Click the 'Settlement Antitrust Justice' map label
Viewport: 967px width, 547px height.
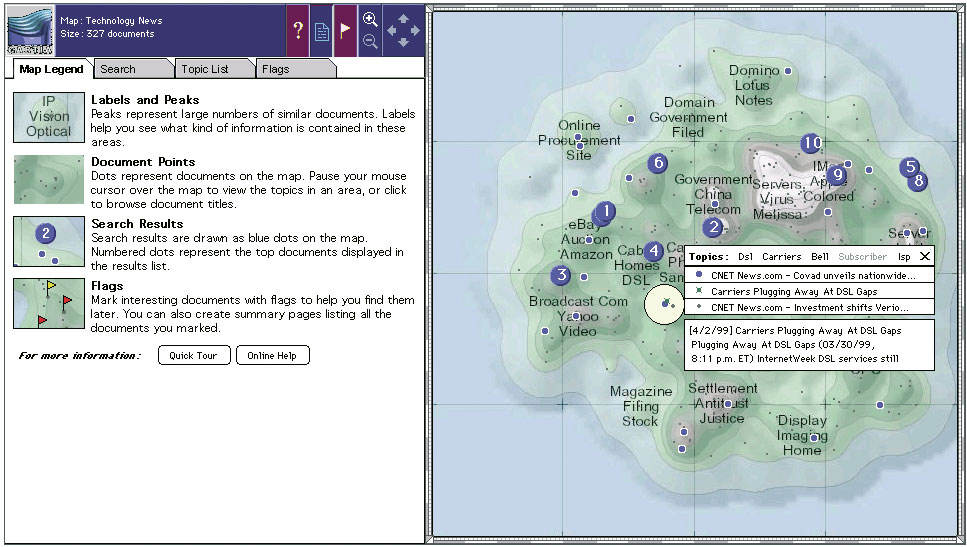pos(722,403)
